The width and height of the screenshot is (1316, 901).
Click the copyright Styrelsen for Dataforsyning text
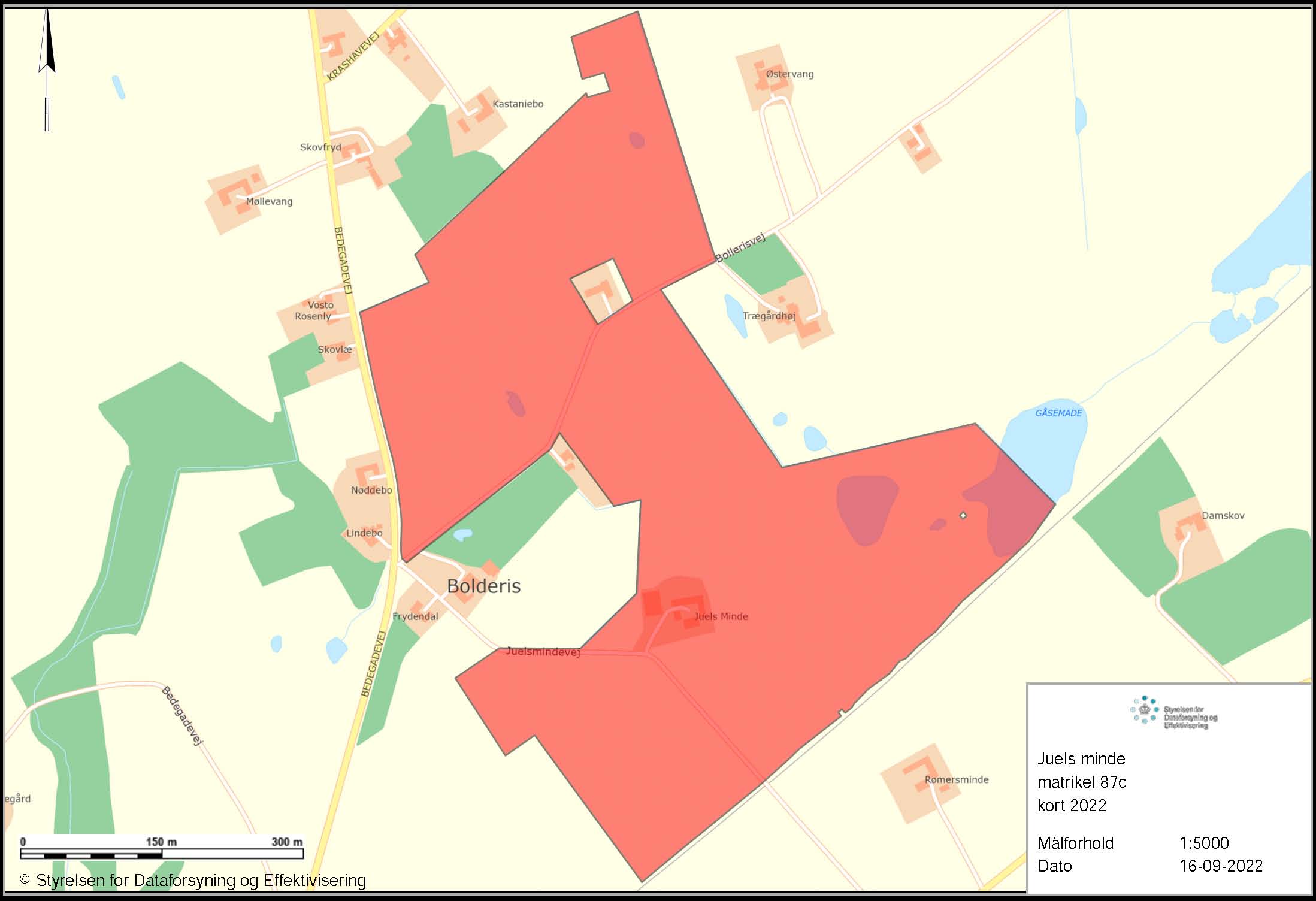(193, 881)
